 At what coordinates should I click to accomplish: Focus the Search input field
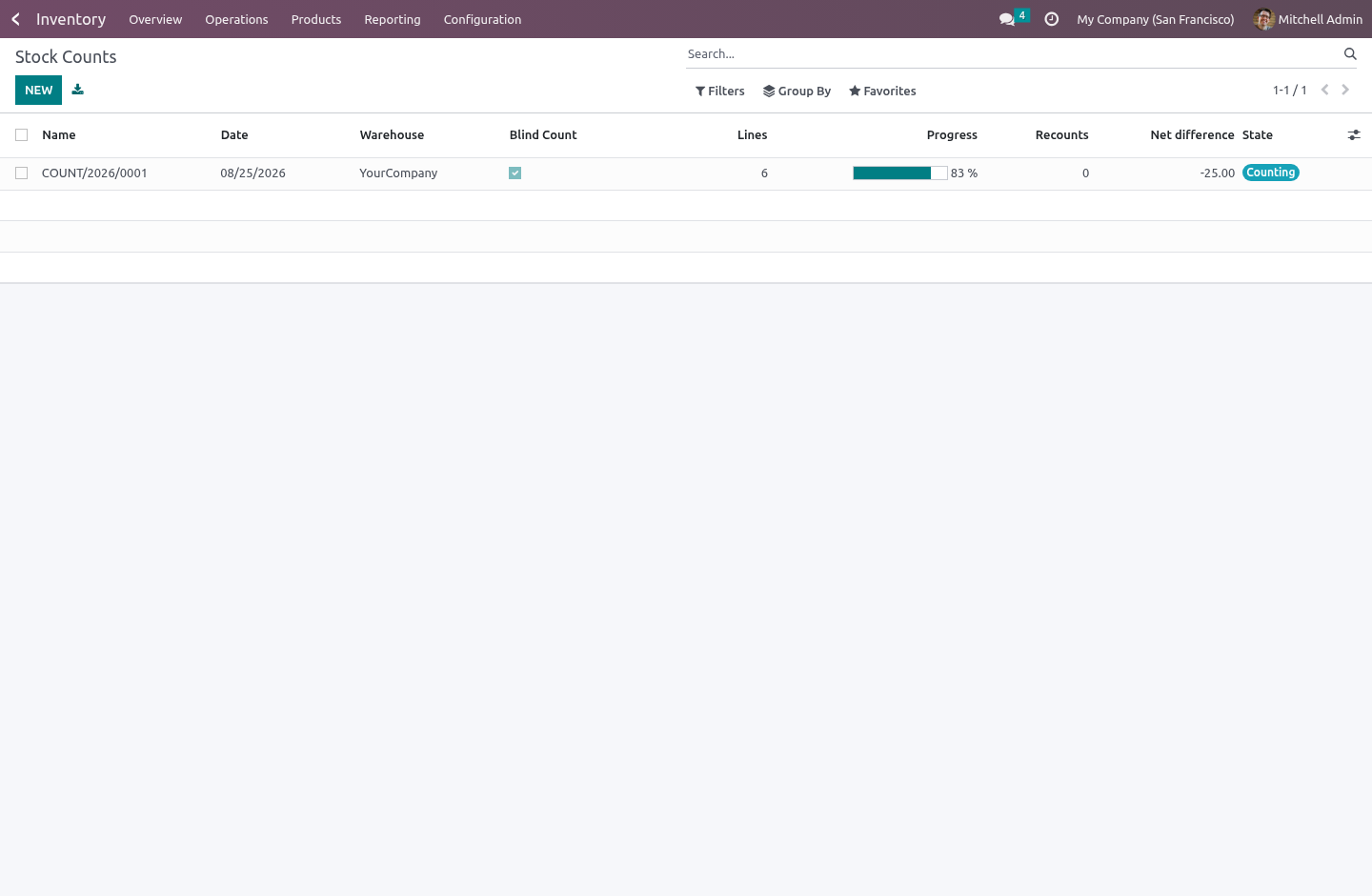pyautogui.click(x=1012, y=54)
